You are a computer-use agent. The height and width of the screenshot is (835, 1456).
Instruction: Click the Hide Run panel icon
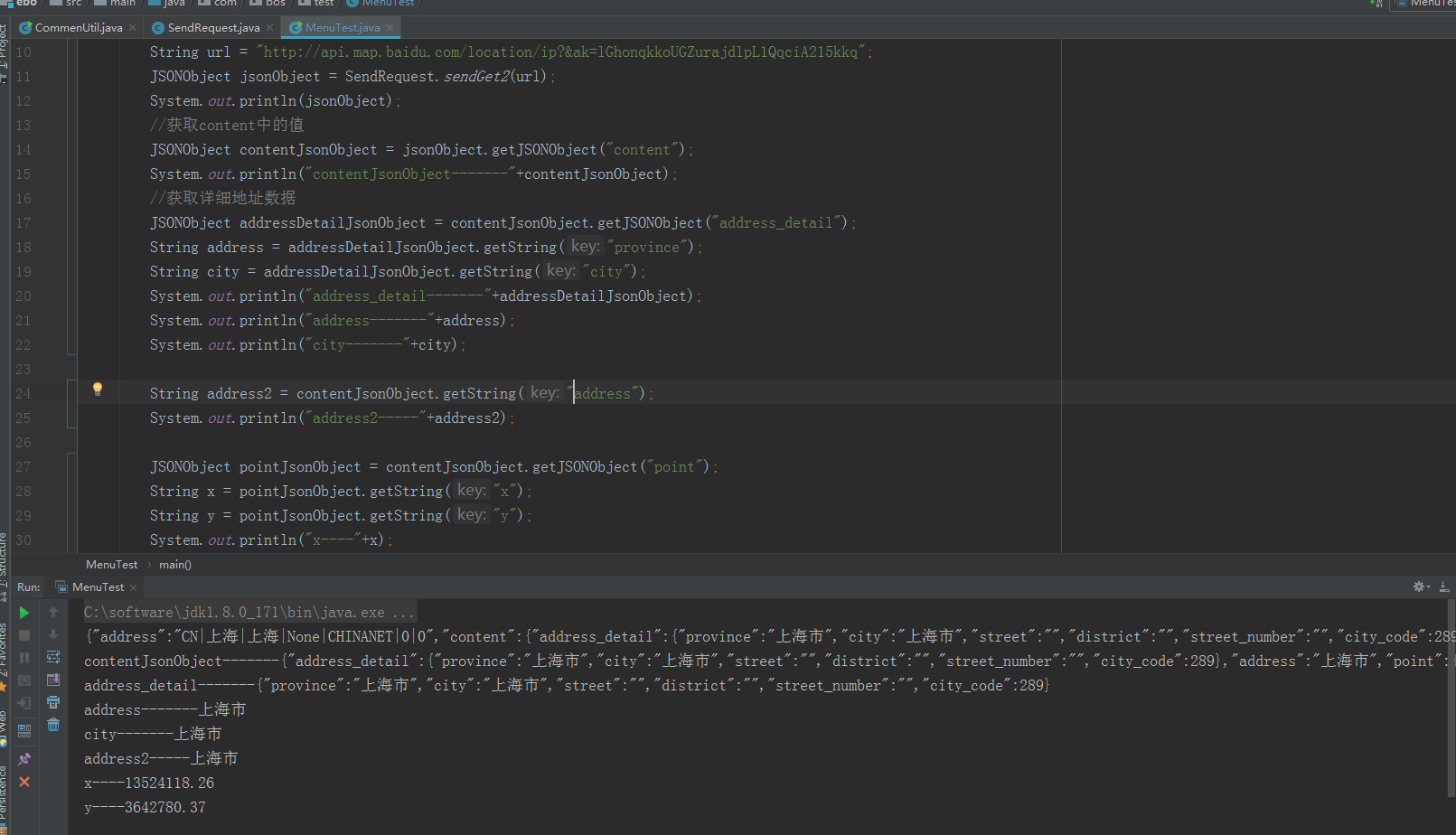(x=1444, y=587)
